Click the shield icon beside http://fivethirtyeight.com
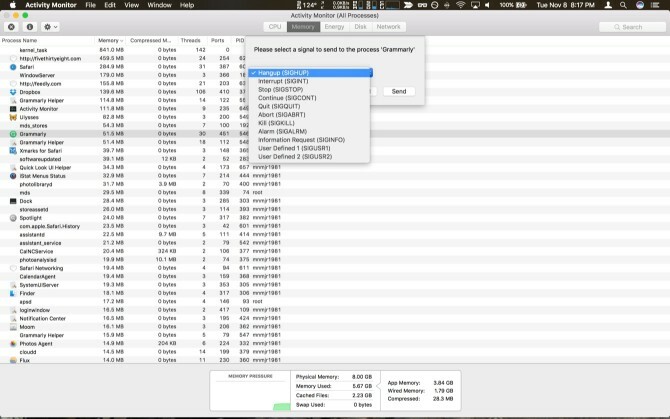Screen dimensions: 670x419 pyautogui.click(x=13, y=59)
